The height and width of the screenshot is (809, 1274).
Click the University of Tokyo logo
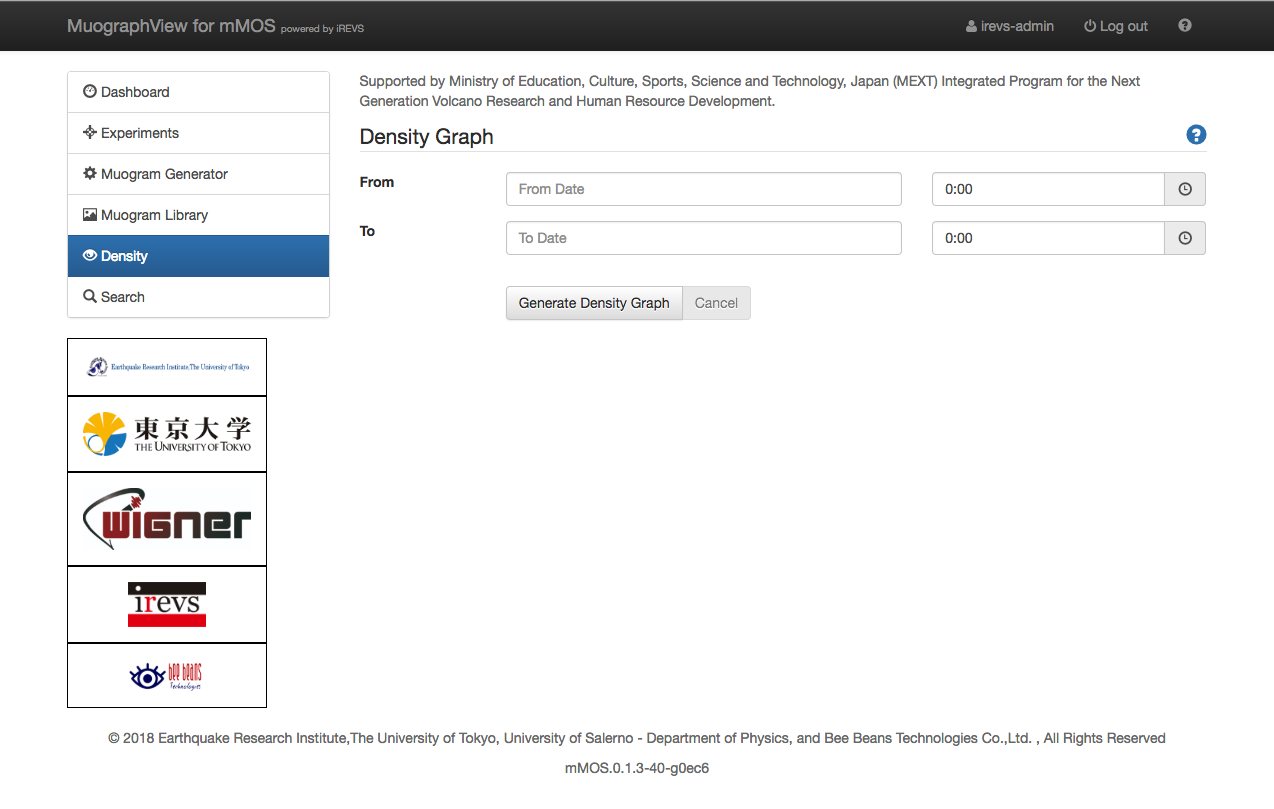pyautogui.click(x=167, y=434)
